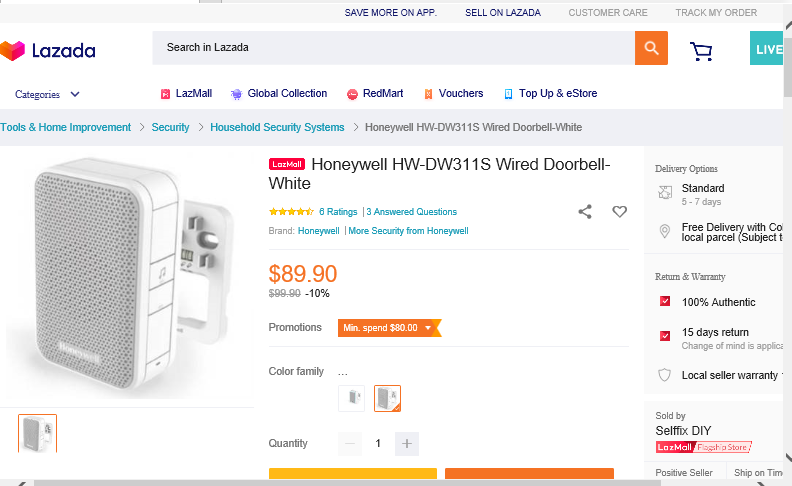Click the Lazada logo
792x486 pixels.
(x=48, y=51)
